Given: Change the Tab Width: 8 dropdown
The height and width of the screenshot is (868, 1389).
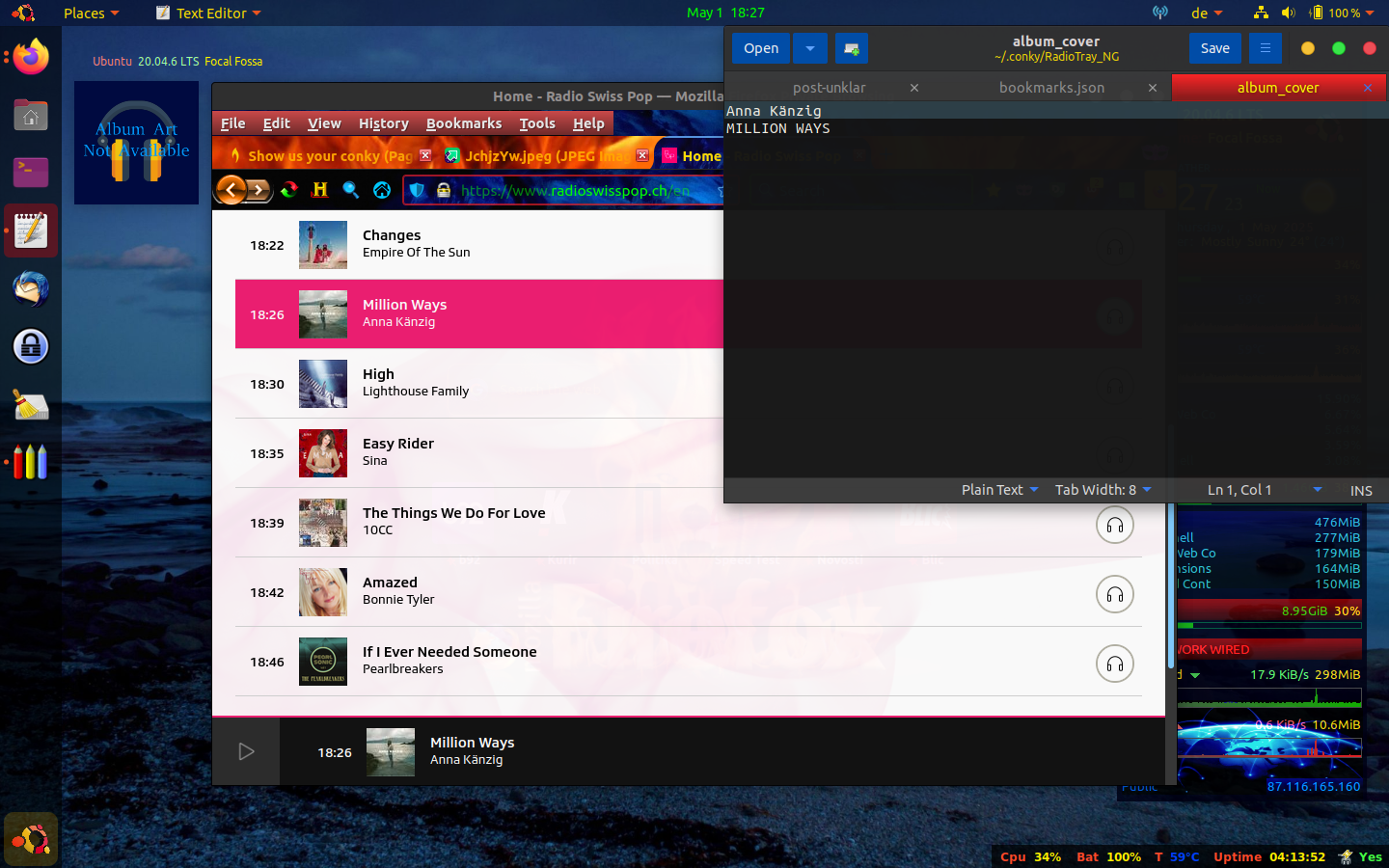Looking at the screenshot, I should [x=1103, y=490].
